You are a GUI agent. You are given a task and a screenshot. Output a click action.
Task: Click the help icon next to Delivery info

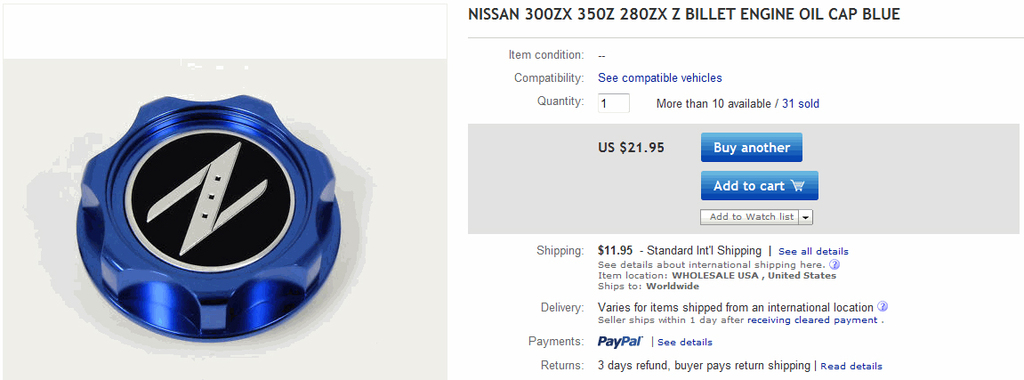click(882, 307)
